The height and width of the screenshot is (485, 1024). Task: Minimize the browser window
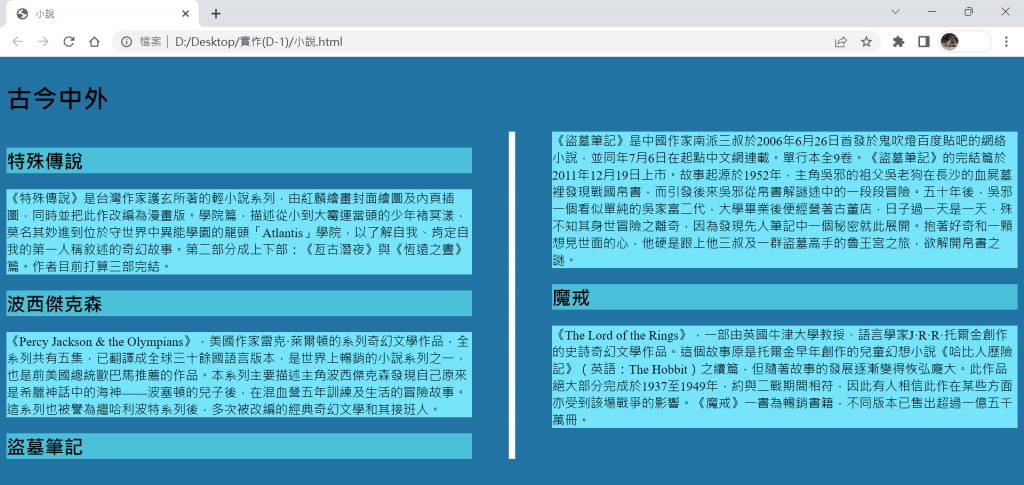(x=932, y=12)
